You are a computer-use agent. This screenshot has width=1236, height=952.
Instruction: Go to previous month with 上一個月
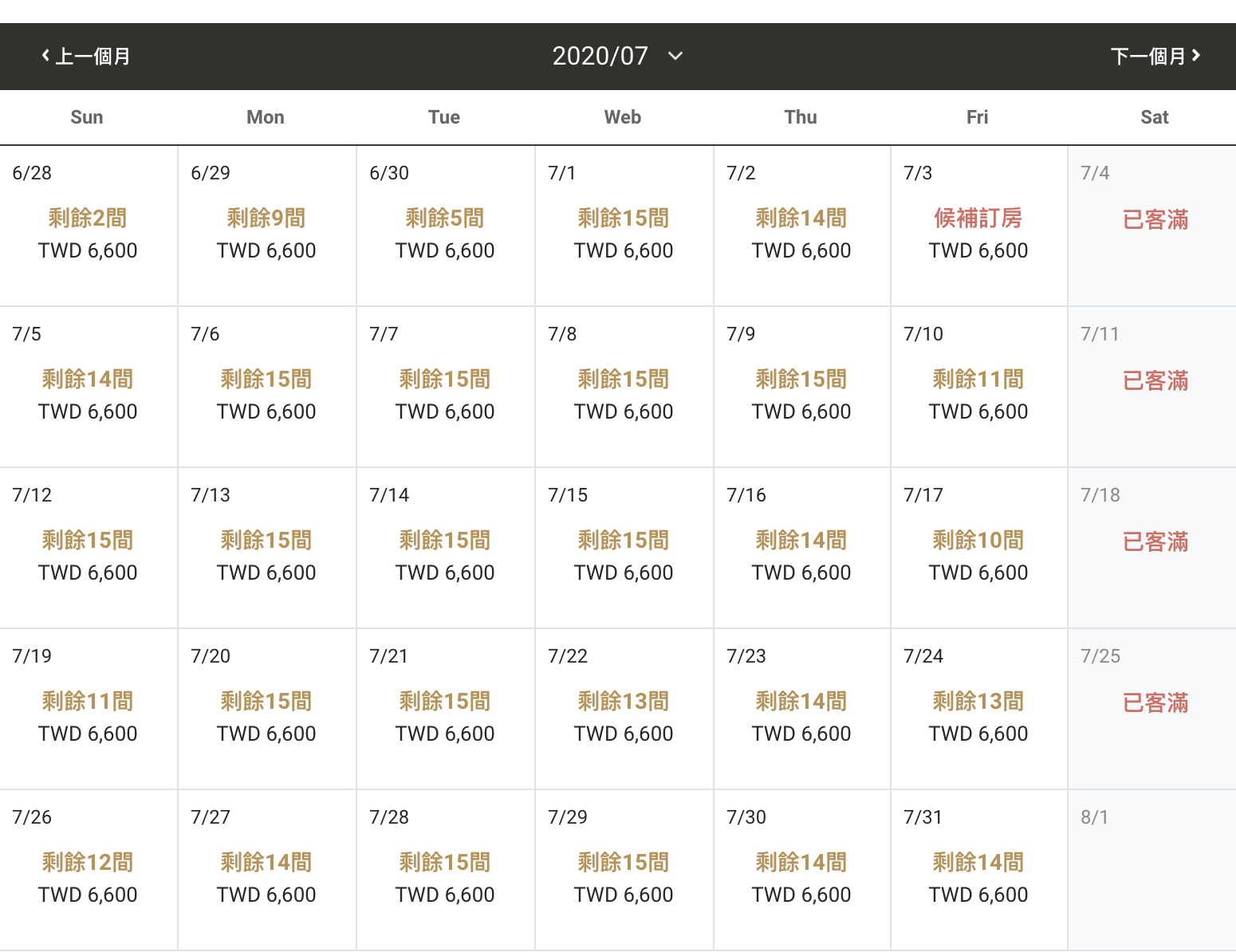click(86, 57)
